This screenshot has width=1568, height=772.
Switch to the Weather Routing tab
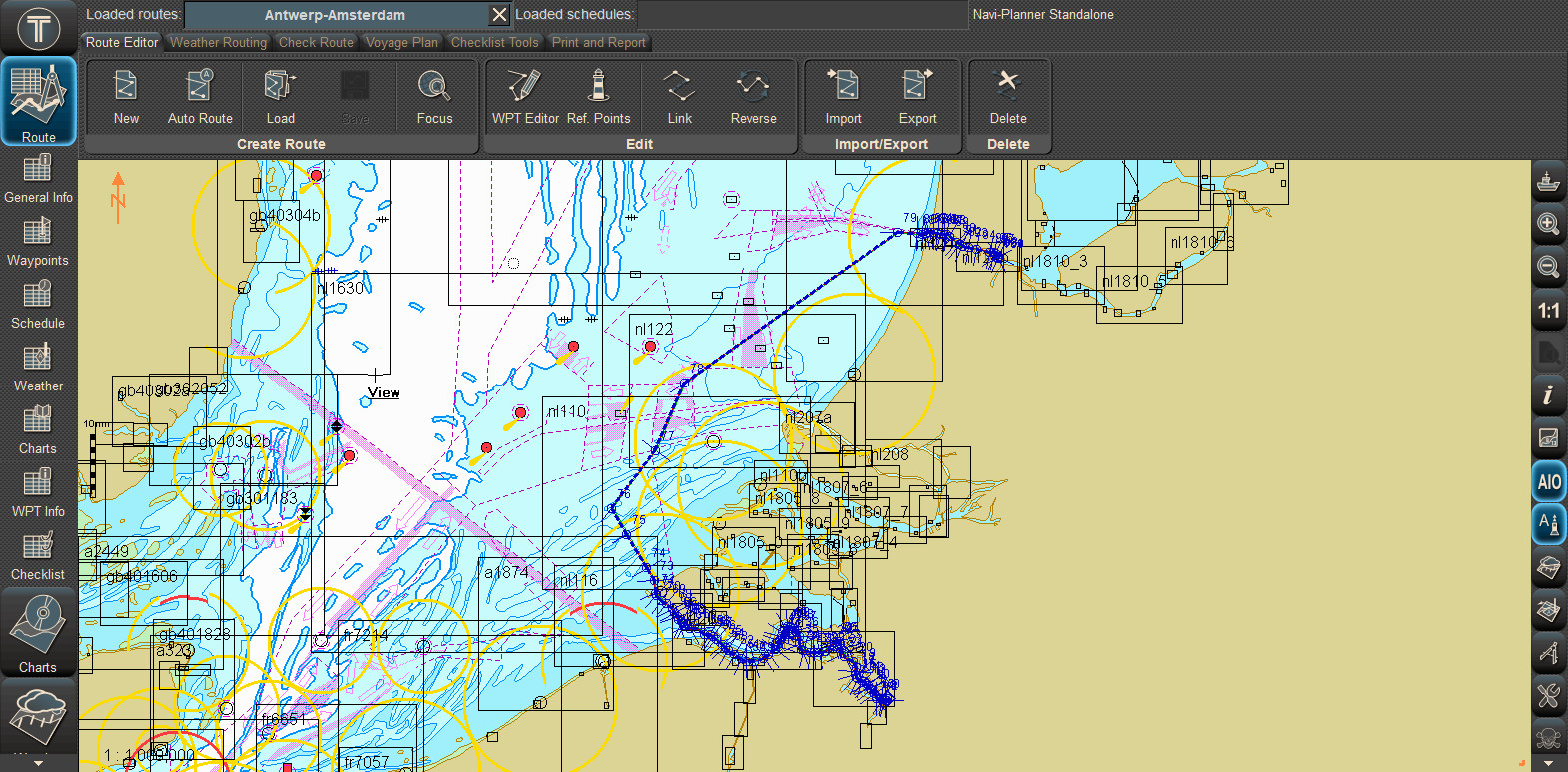(218, 42)
